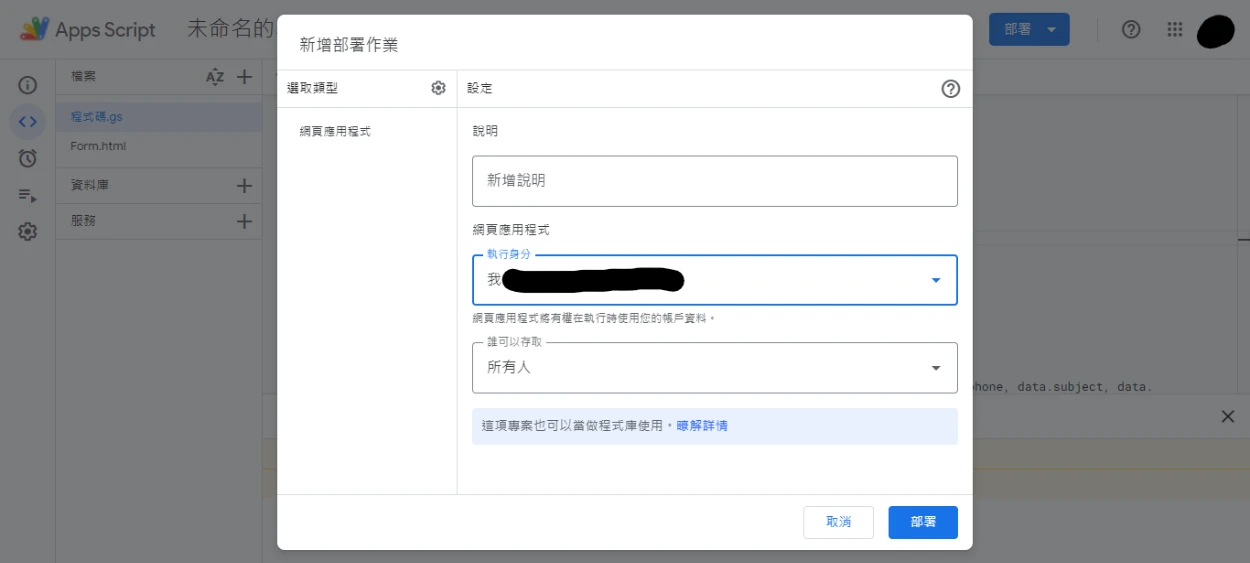
Task: Open project settings gear in sidebar
Action: tap(28, 232)
